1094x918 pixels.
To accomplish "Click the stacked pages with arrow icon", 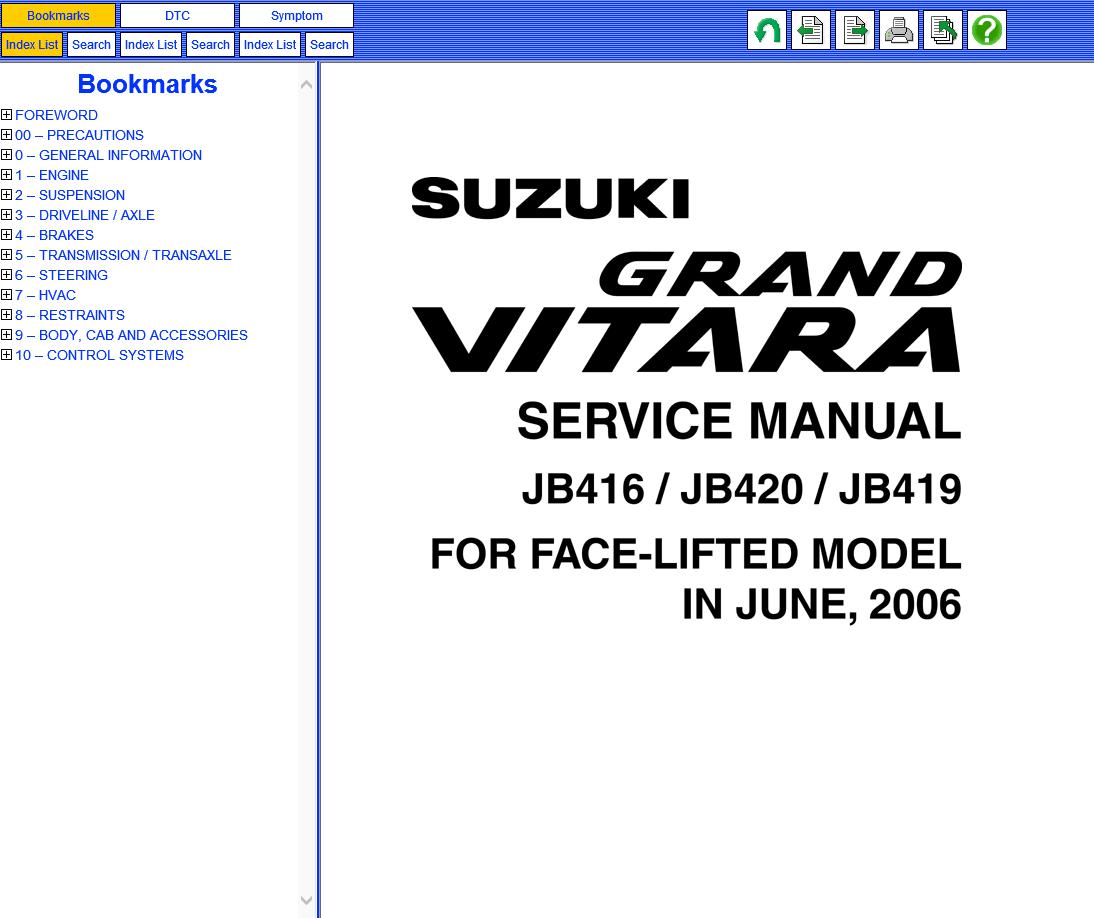I will (x=943, y=30).
